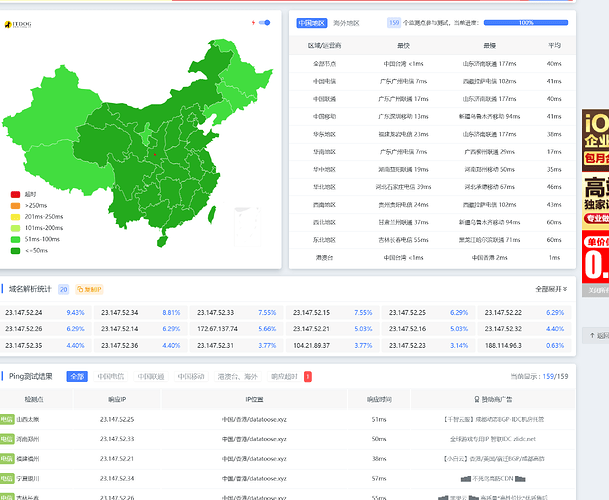This screenshot has height=500, width=609.
Task: Switch to the 海外地区 tab
Action: pos(346,23)
